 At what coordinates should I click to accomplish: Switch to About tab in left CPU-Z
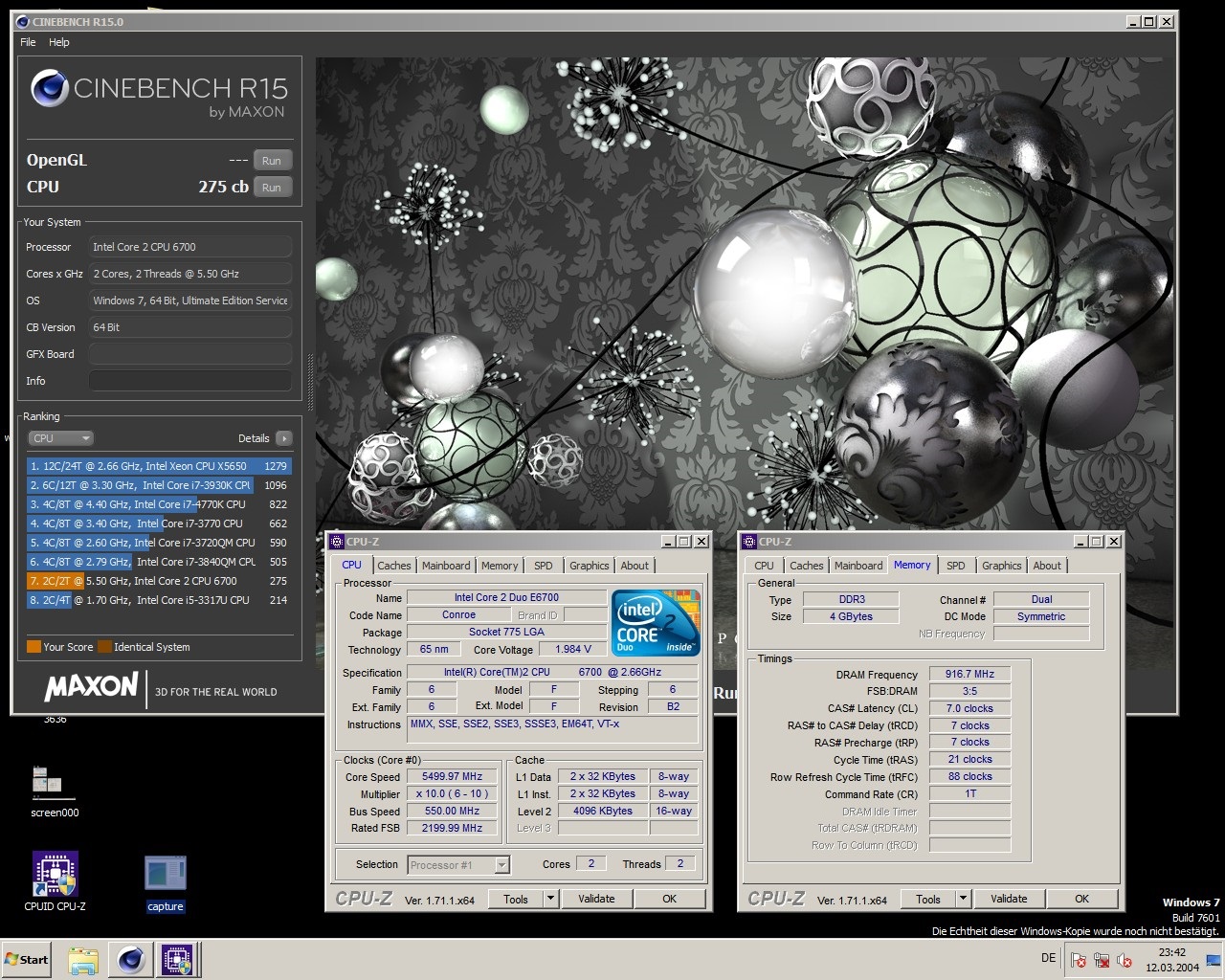click(x=635, y=566)
